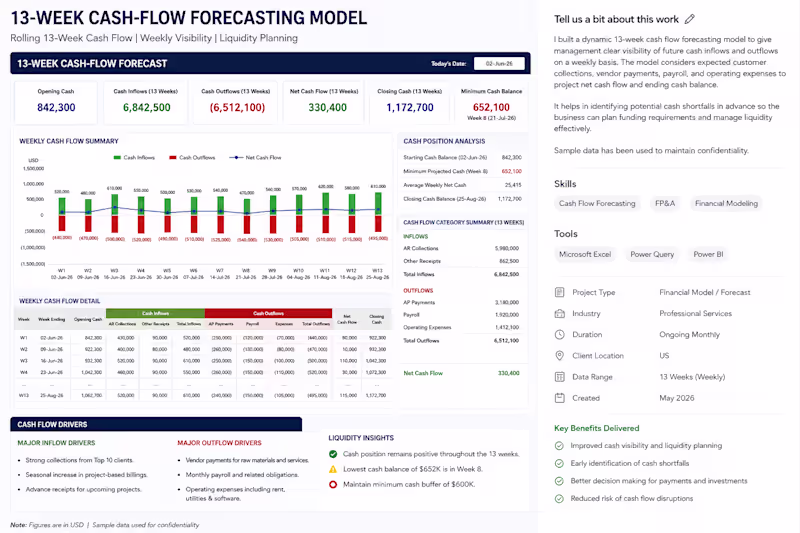
Task: Select the Power Query tool tag
Action: point(652,255)
